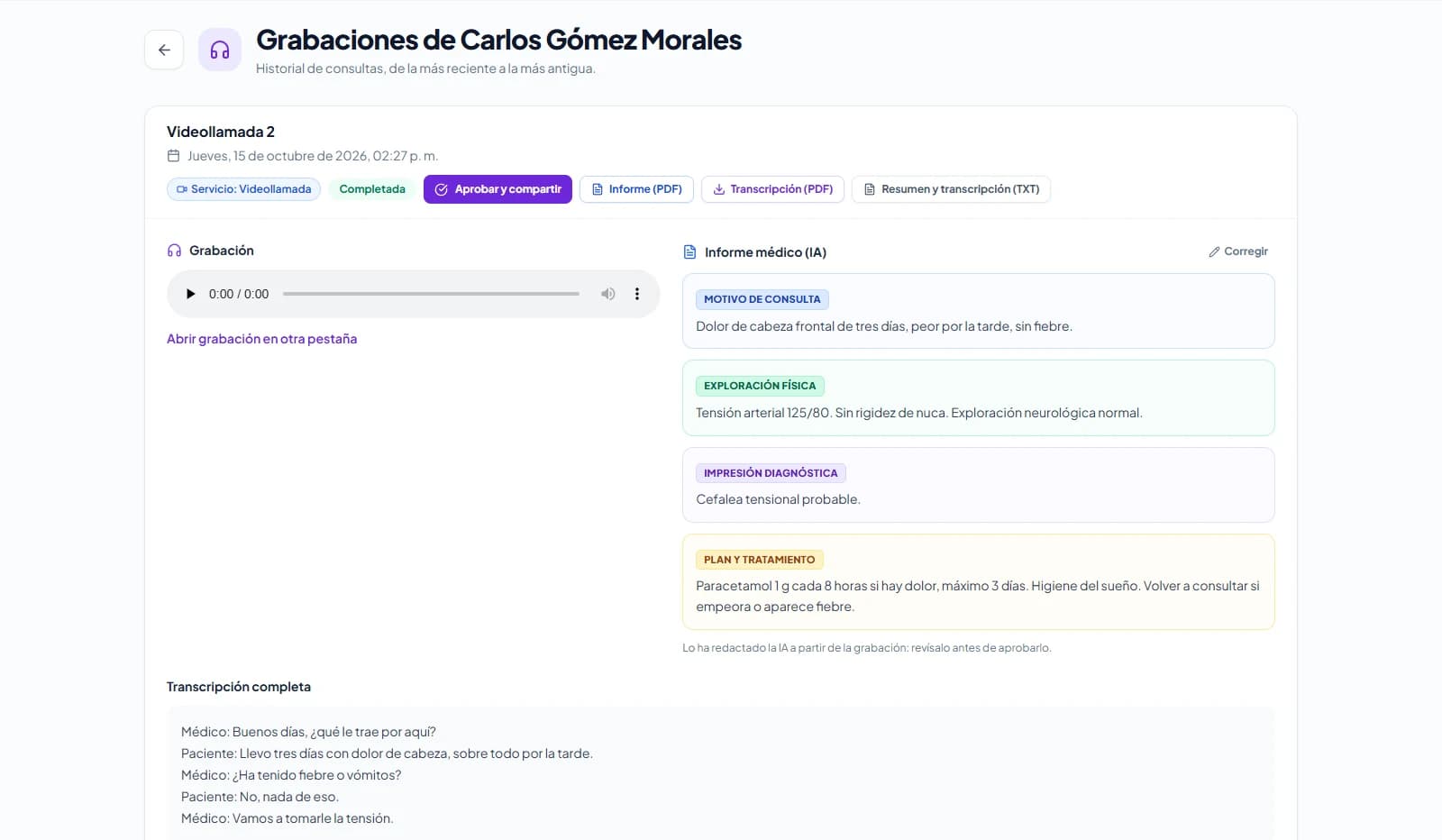Select the Plan y tratamiento card
This screenshot has height=840, width=1442.
(x=979, y=582)
